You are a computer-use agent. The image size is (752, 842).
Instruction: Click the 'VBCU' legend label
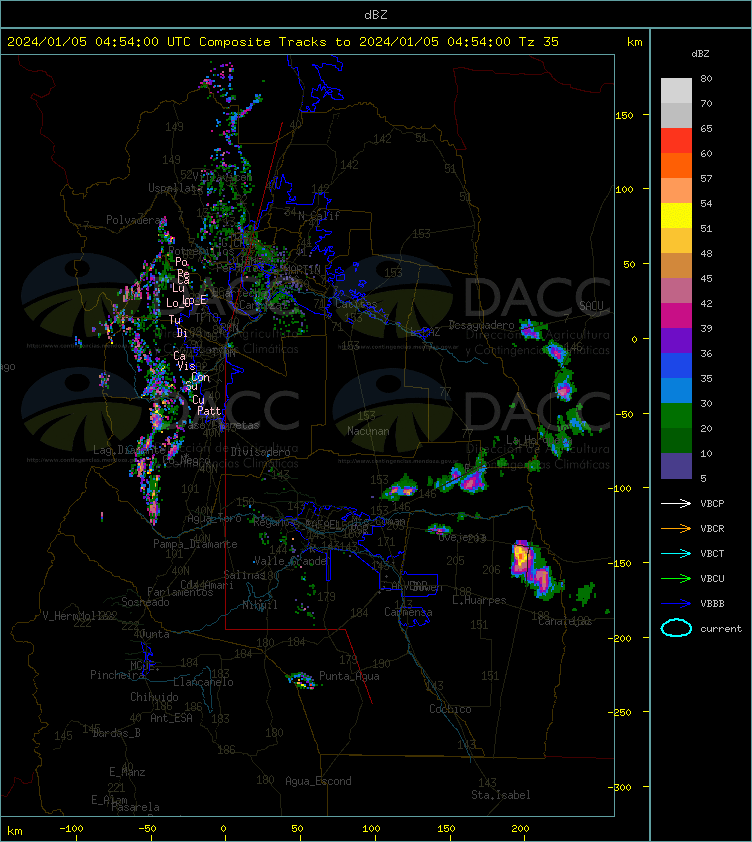[x=712, y=578]
